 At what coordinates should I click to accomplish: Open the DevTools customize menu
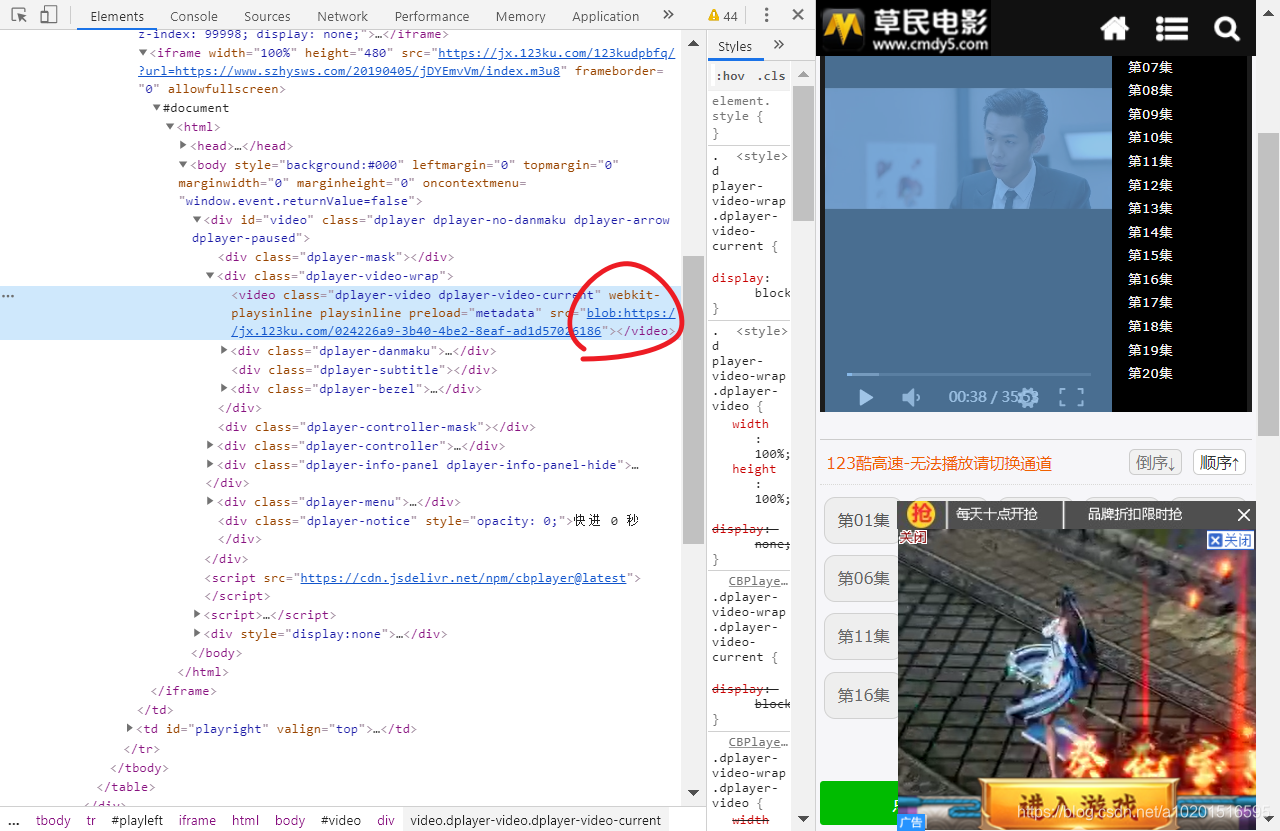coord(767,15)
